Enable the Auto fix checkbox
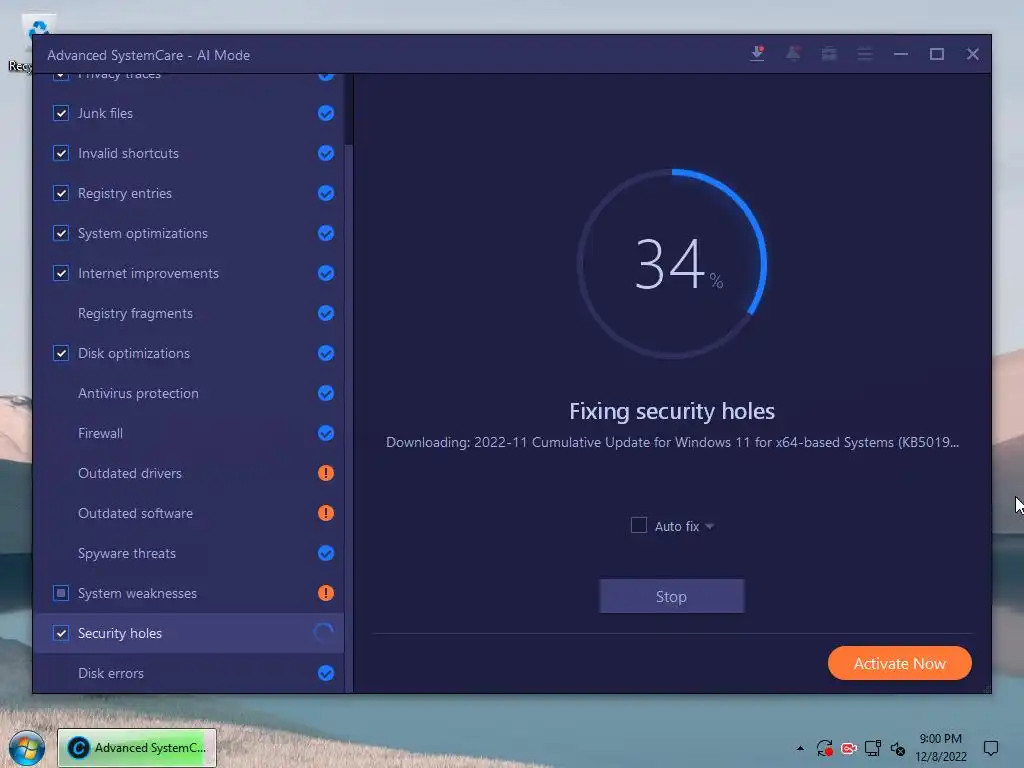This screenshot has width=1024, height=768. pyautogui.click(x=639, y=526)
